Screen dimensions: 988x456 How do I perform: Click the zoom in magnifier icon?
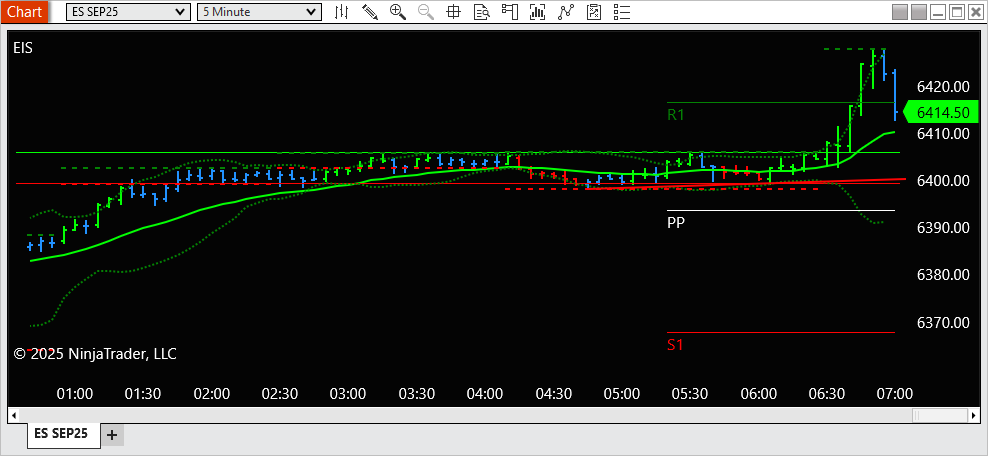(398, 11)
